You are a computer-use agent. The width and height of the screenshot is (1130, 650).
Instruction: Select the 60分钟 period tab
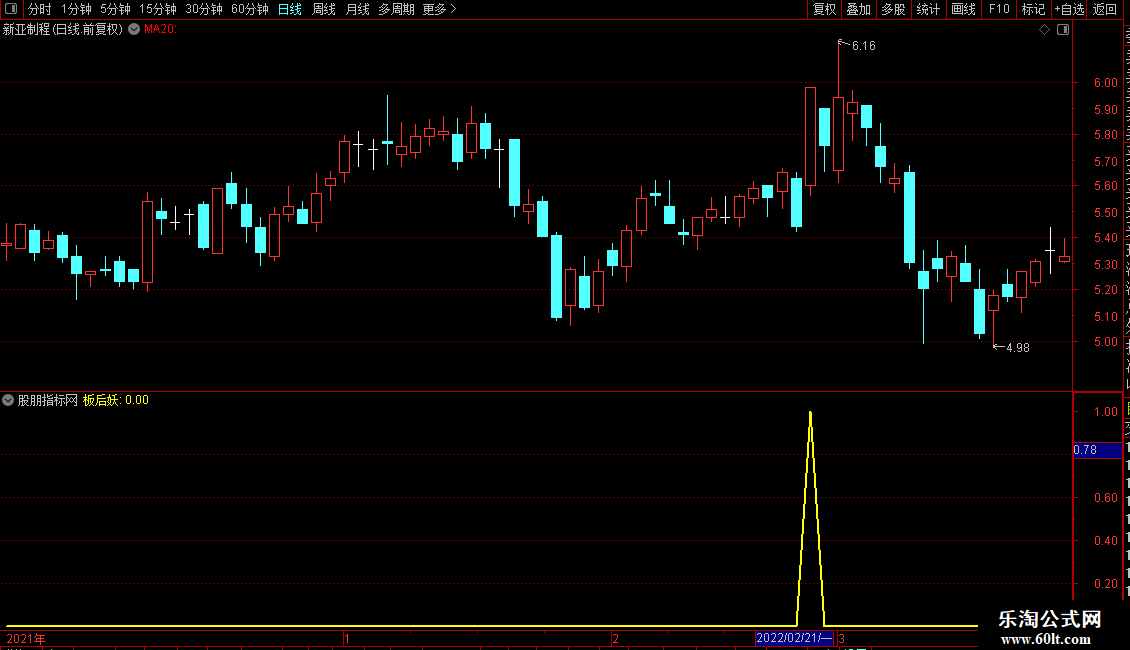coord(250,9)
